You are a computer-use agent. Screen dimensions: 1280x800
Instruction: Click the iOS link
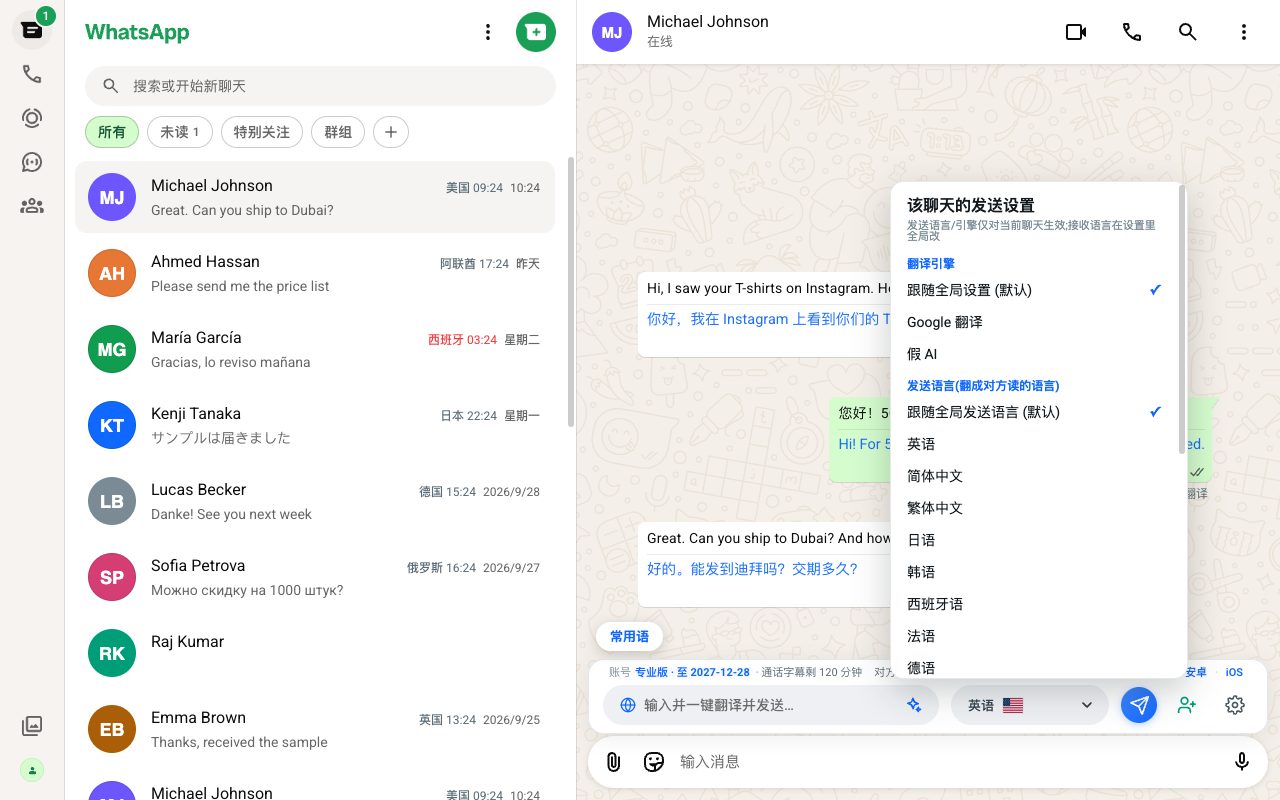[1234, 672]
